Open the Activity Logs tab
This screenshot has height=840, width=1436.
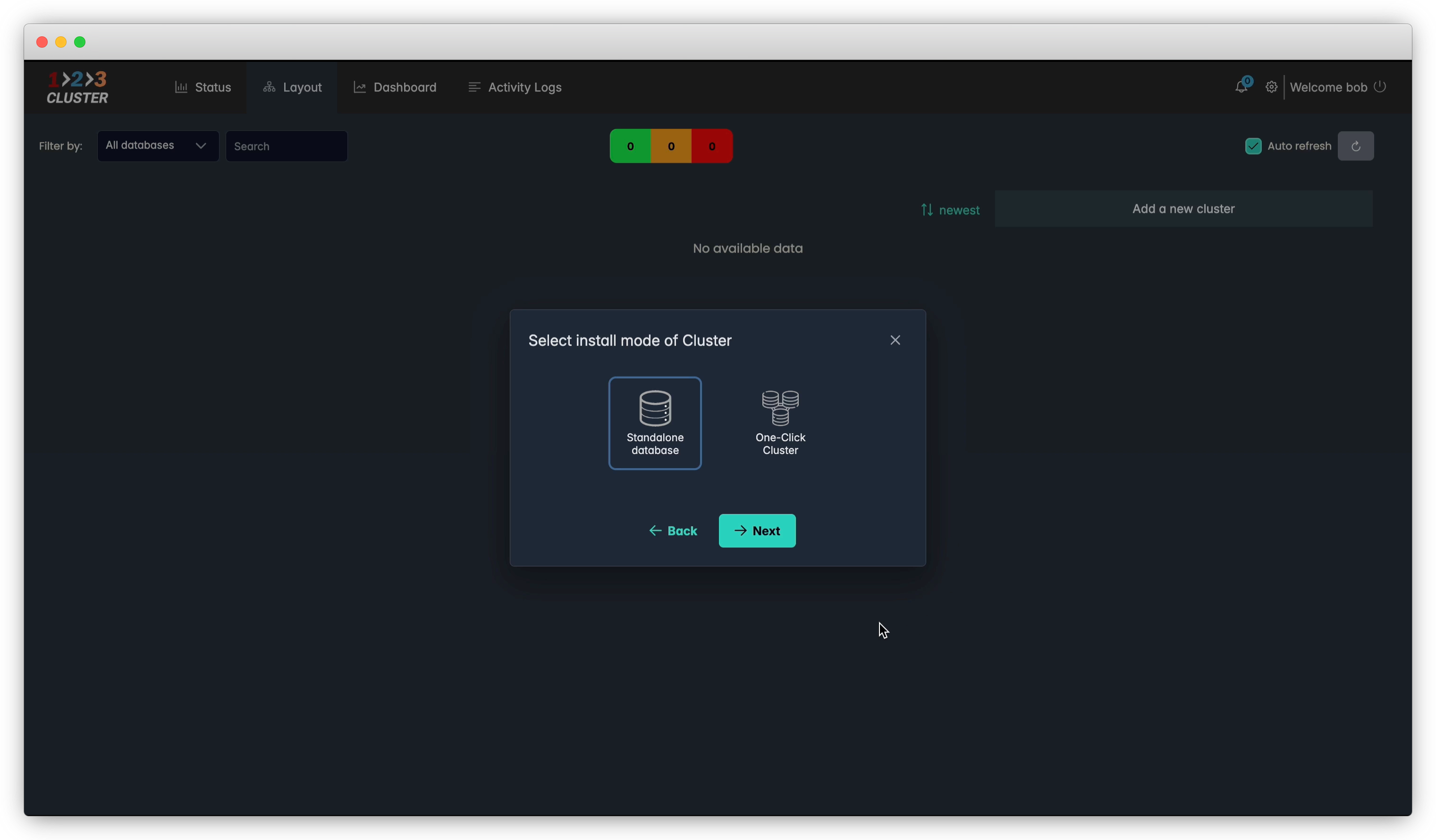pos(515,87)
